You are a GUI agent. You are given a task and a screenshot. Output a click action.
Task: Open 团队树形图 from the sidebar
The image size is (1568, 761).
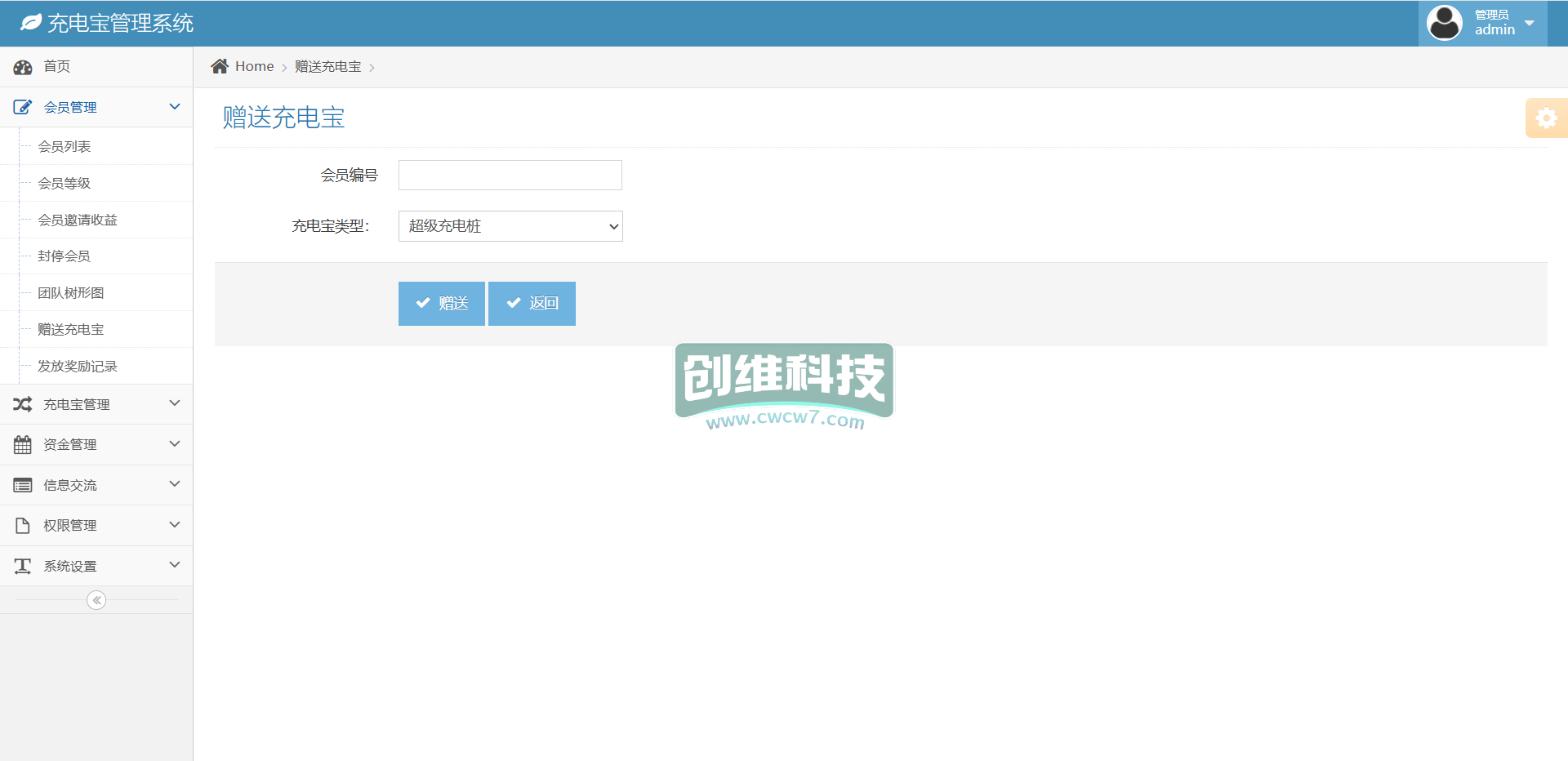point(71,293)
